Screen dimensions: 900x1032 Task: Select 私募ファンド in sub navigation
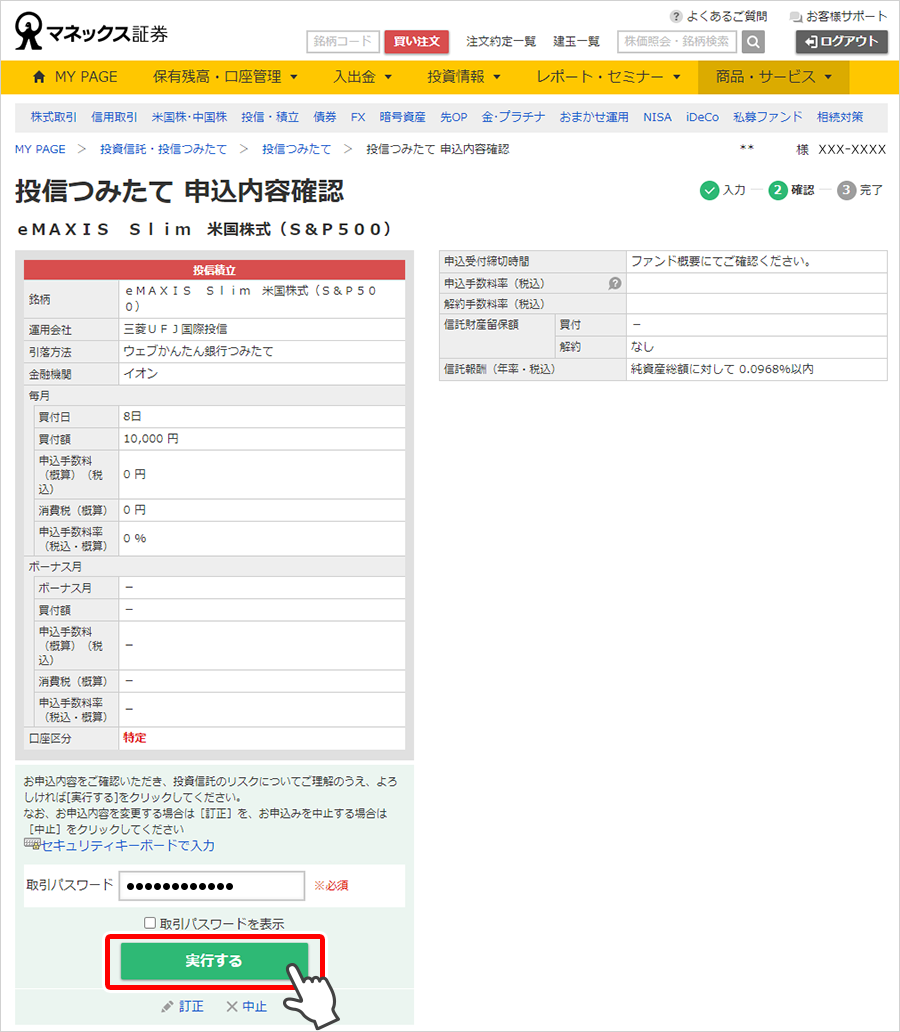[x=768, y=117]
